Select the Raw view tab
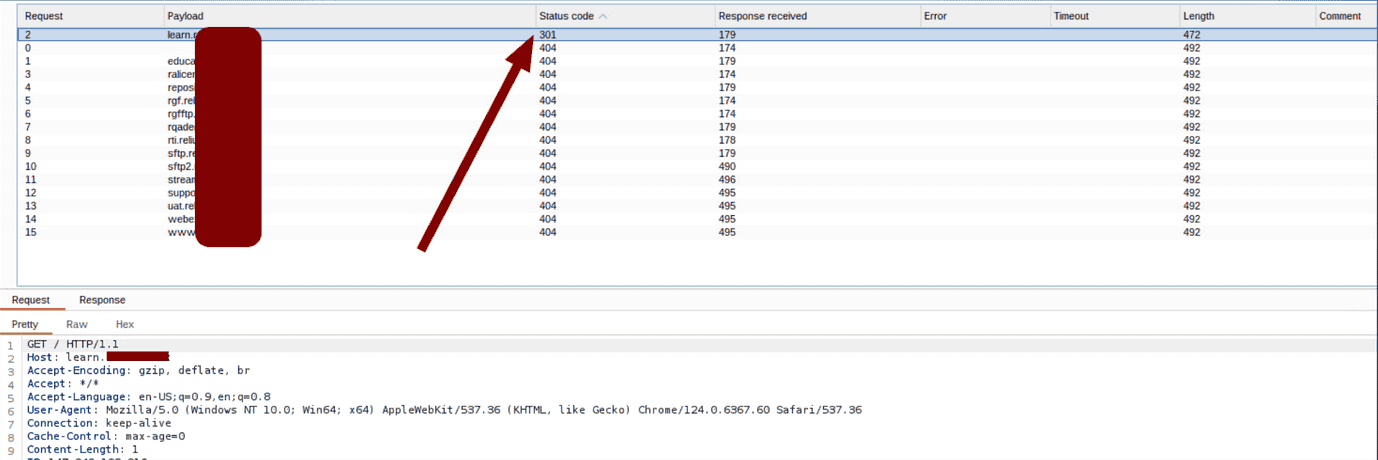Viewport: 1378px width, 460px height. tap(77, 324)
